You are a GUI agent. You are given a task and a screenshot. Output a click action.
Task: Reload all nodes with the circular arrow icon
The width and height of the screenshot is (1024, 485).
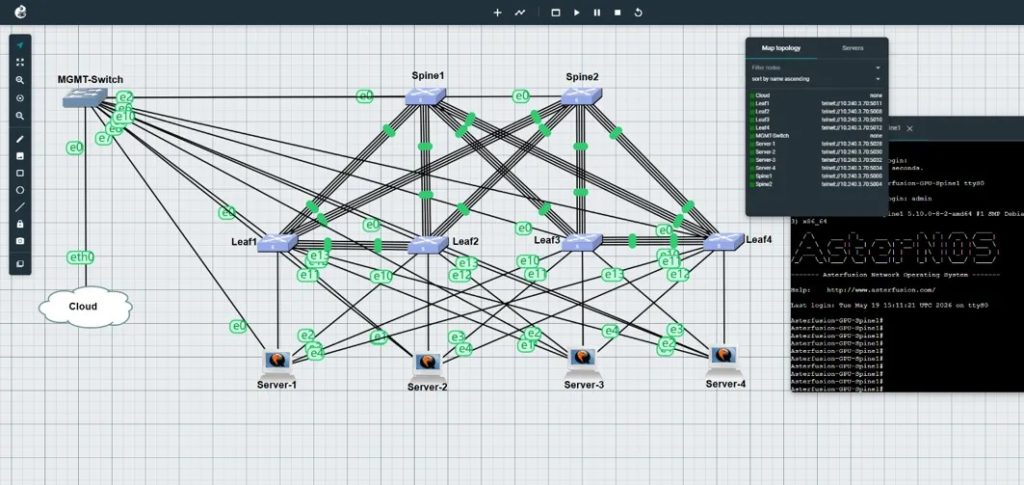click(638, 12)
